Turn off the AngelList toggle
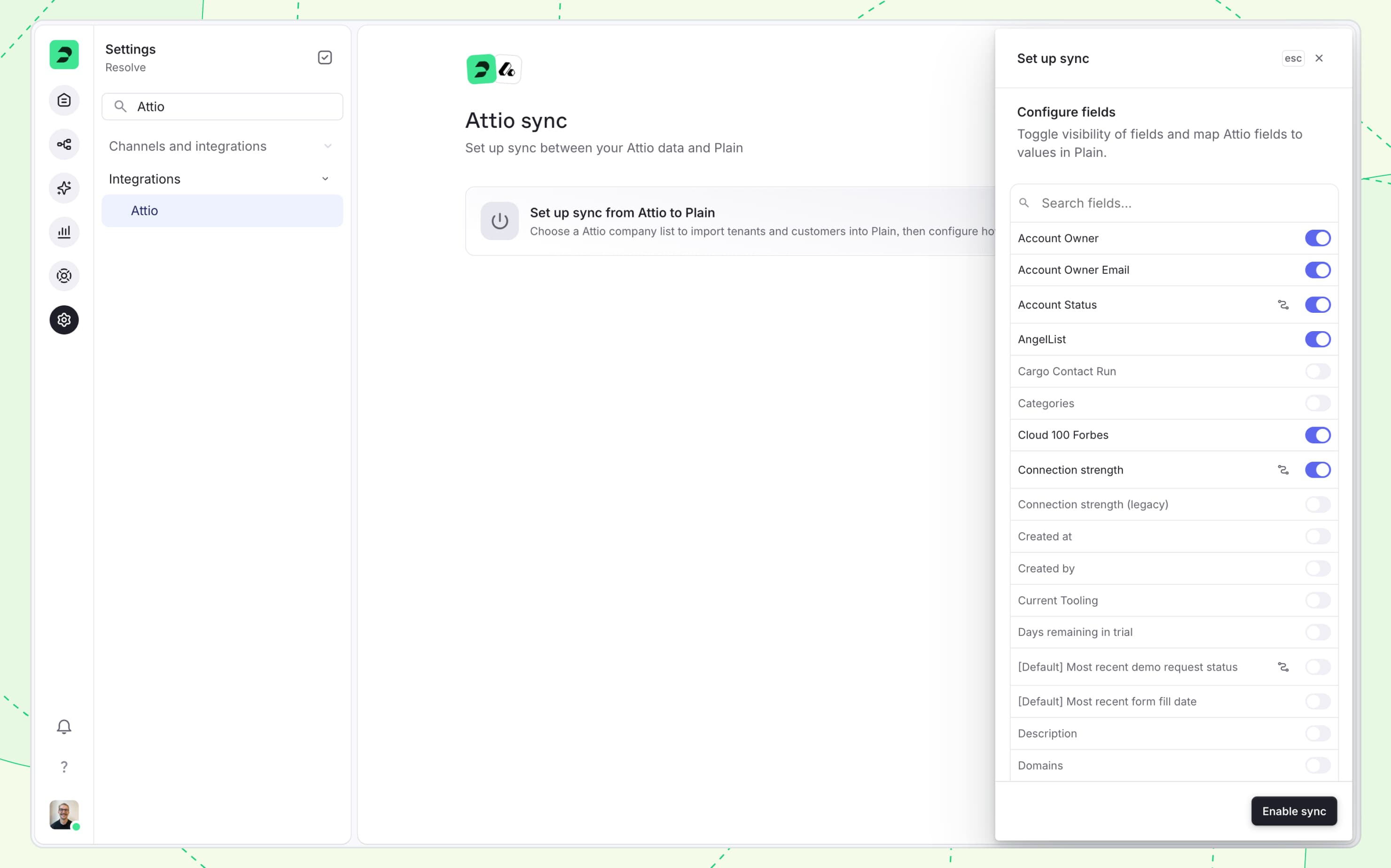Viewport: 1391px width, 868px height. 1318,339
